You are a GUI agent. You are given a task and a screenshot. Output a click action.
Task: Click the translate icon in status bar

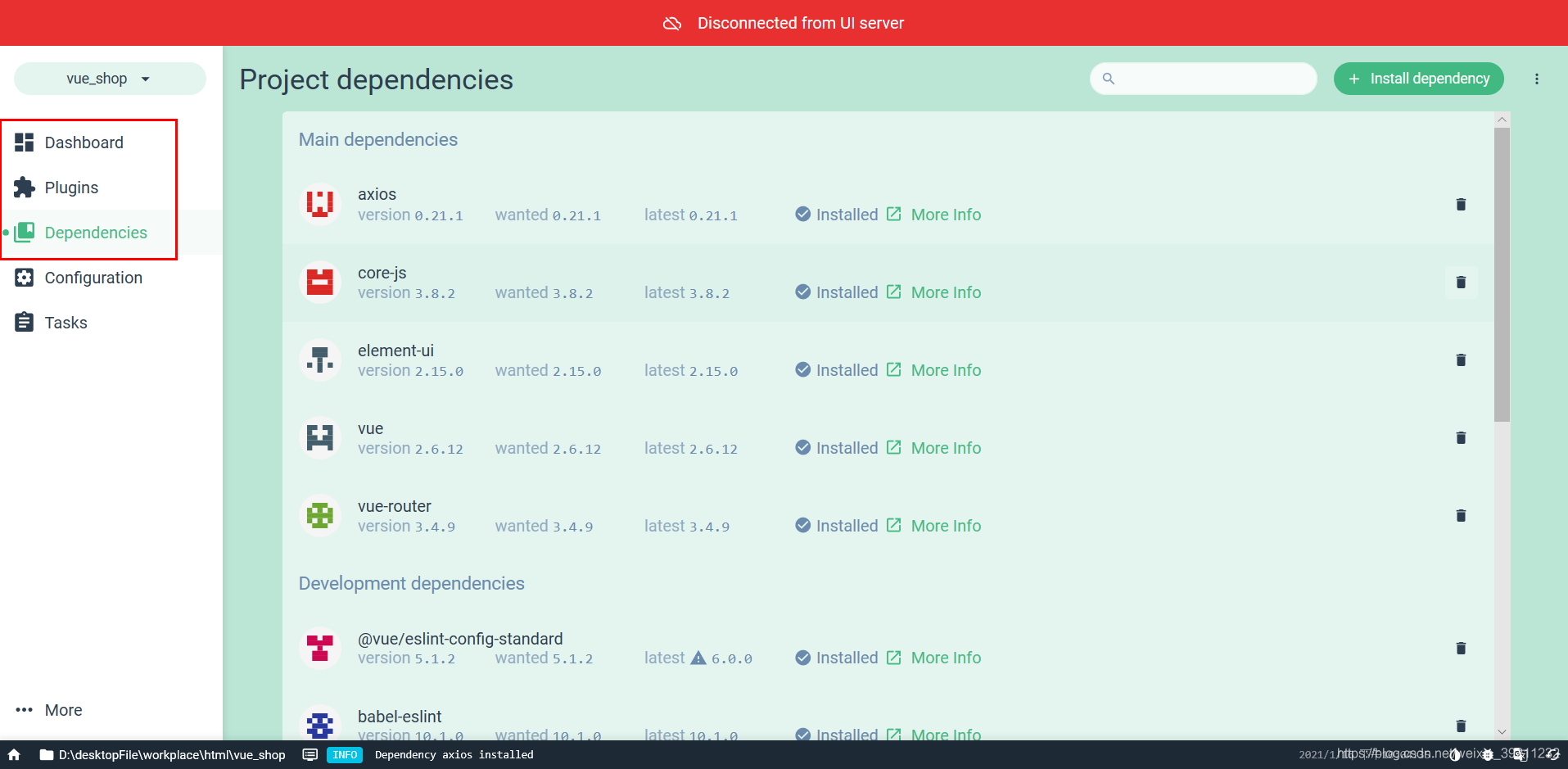[x=1520, y=755]
